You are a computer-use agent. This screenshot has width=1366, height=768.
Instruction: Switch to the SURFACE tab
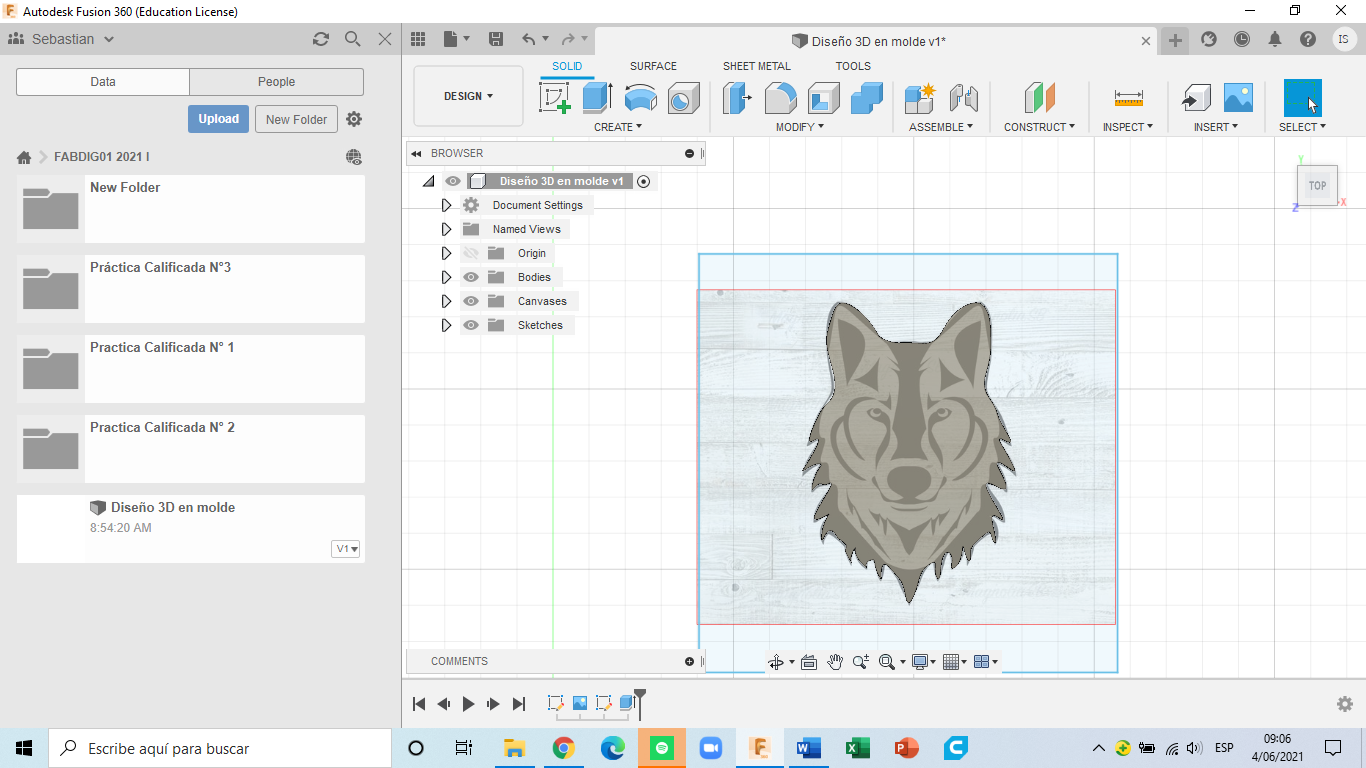pyautogui.click(x=653, y=66)
